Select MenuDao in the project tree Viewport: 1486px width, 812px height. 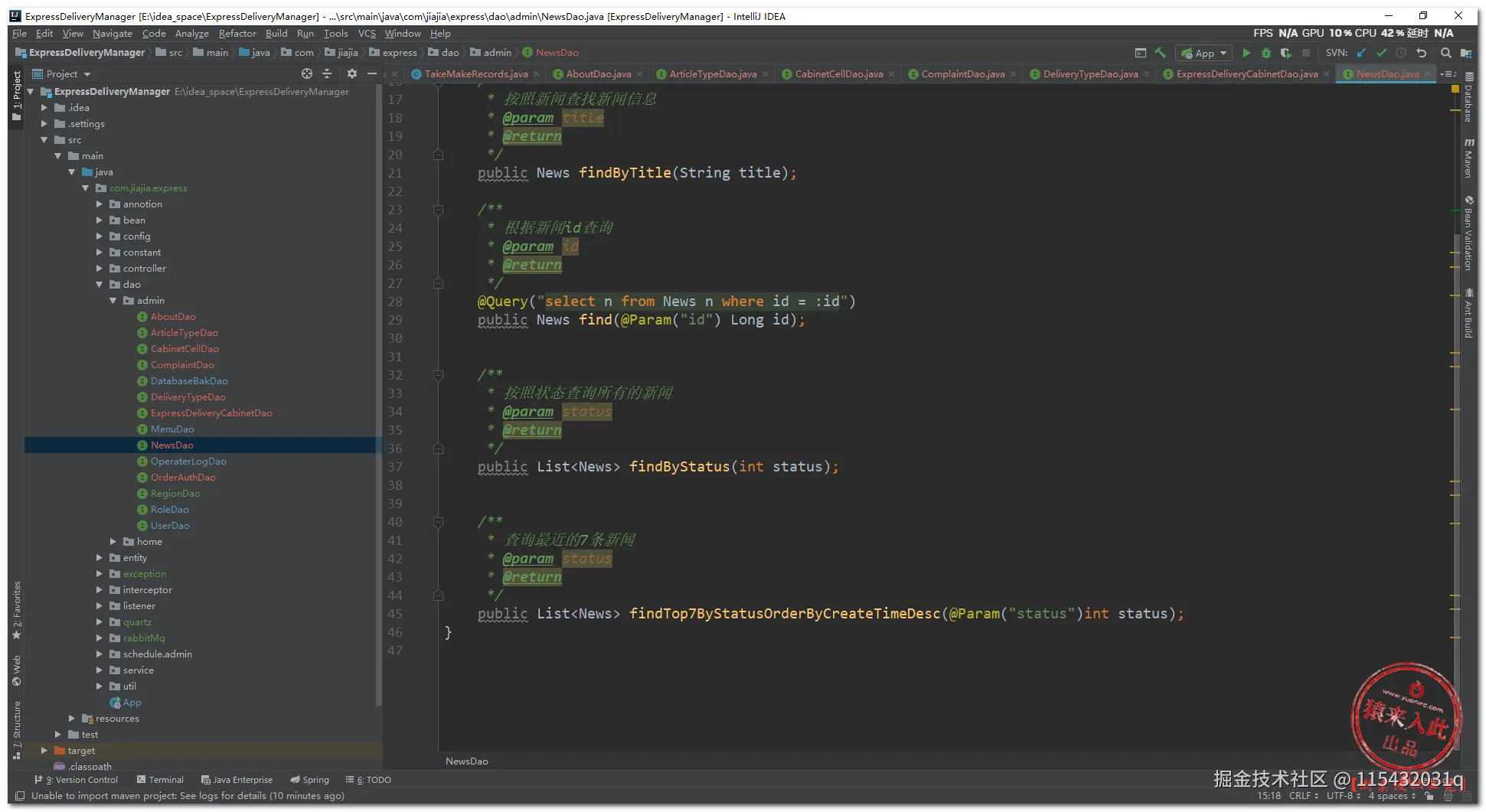coord(172,429)
